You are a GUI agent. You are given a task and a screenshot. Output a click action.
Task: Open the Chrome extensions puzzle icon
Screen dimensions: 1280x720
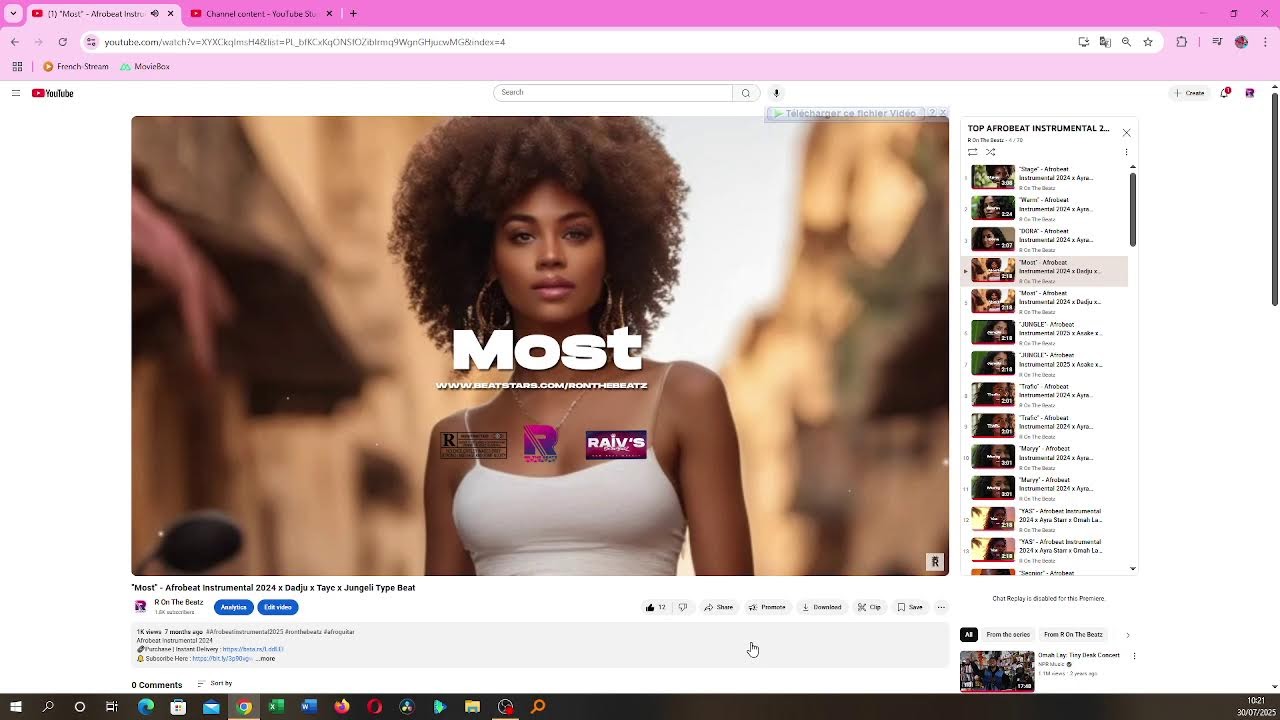(x=1182, y=42)
